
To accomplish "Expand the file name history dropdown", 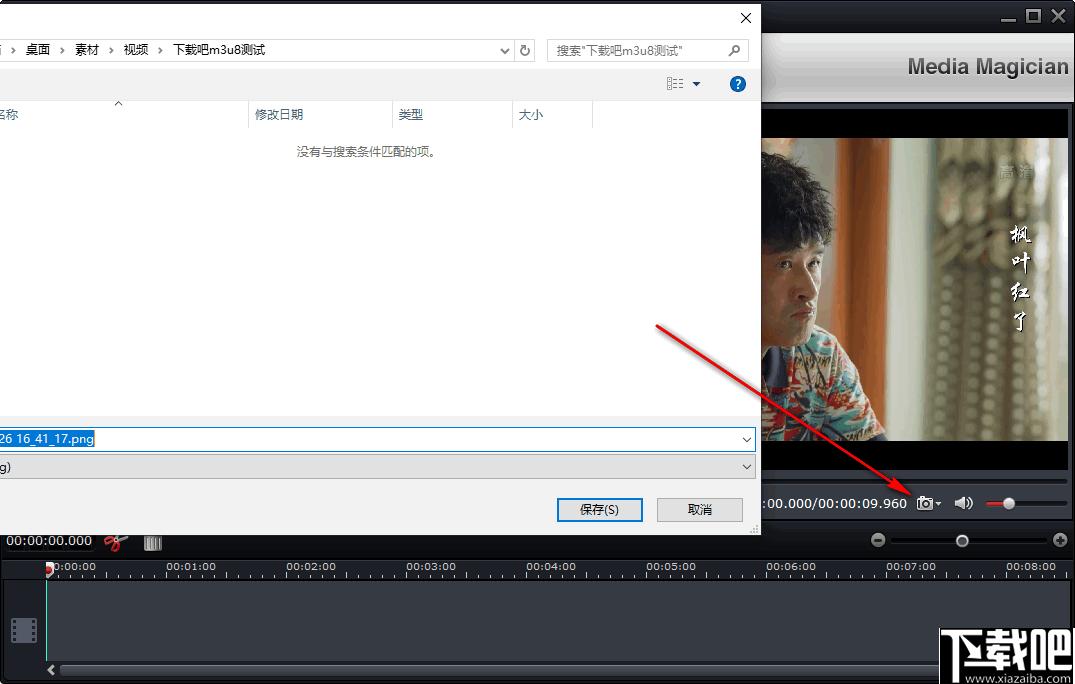I will click(747, 439).
